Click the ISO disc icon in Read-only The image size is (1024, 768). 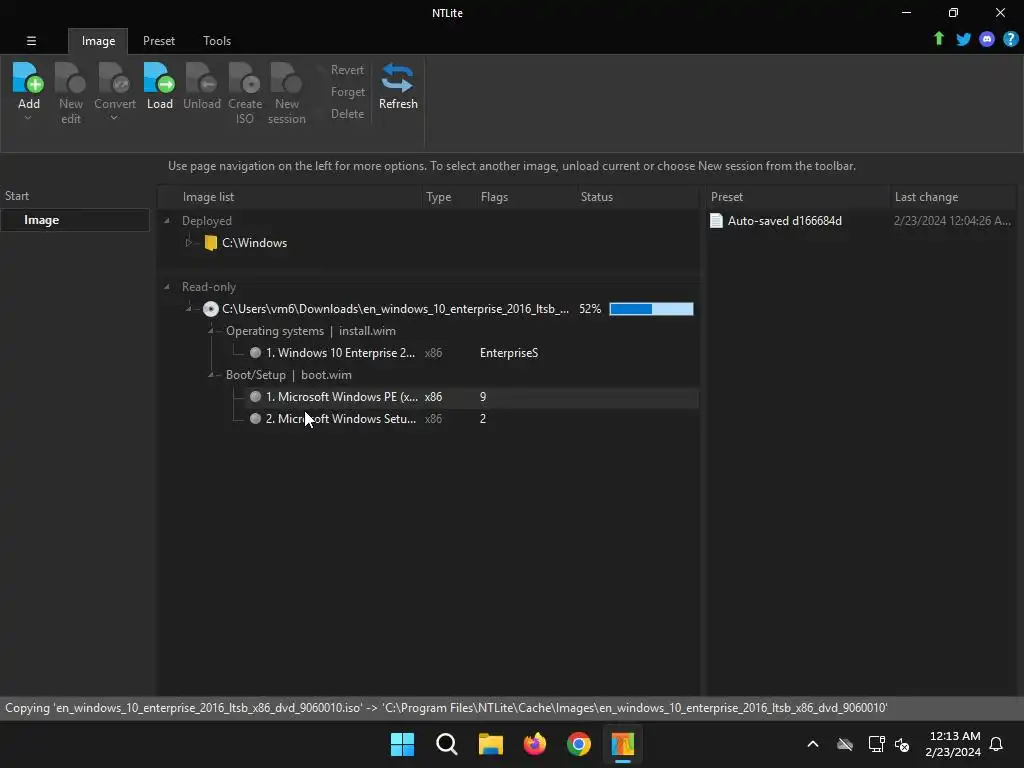click(210, 309)
